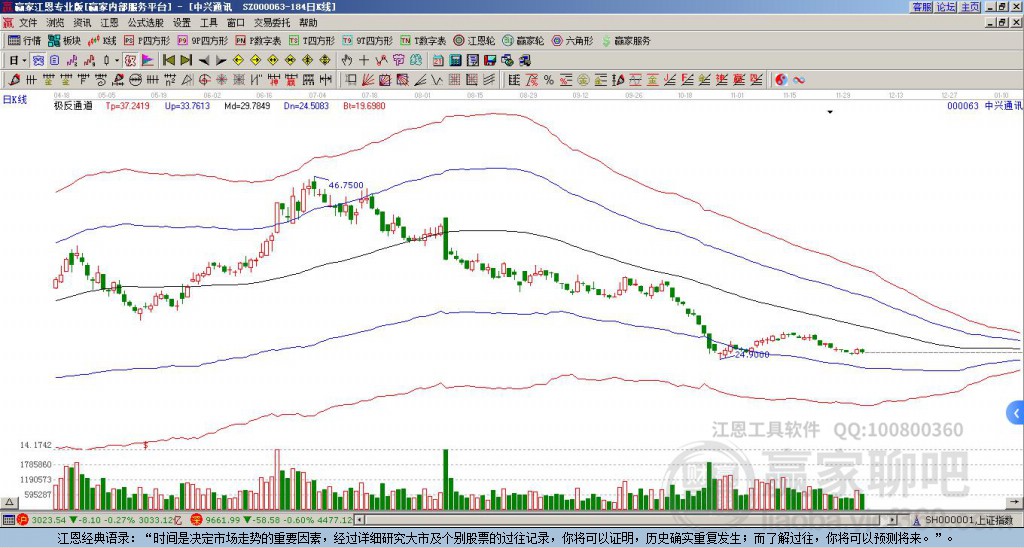Expand the blue side panel chevron
1024x548 pixels.
pyautogui.click(x=1016, y=413)
